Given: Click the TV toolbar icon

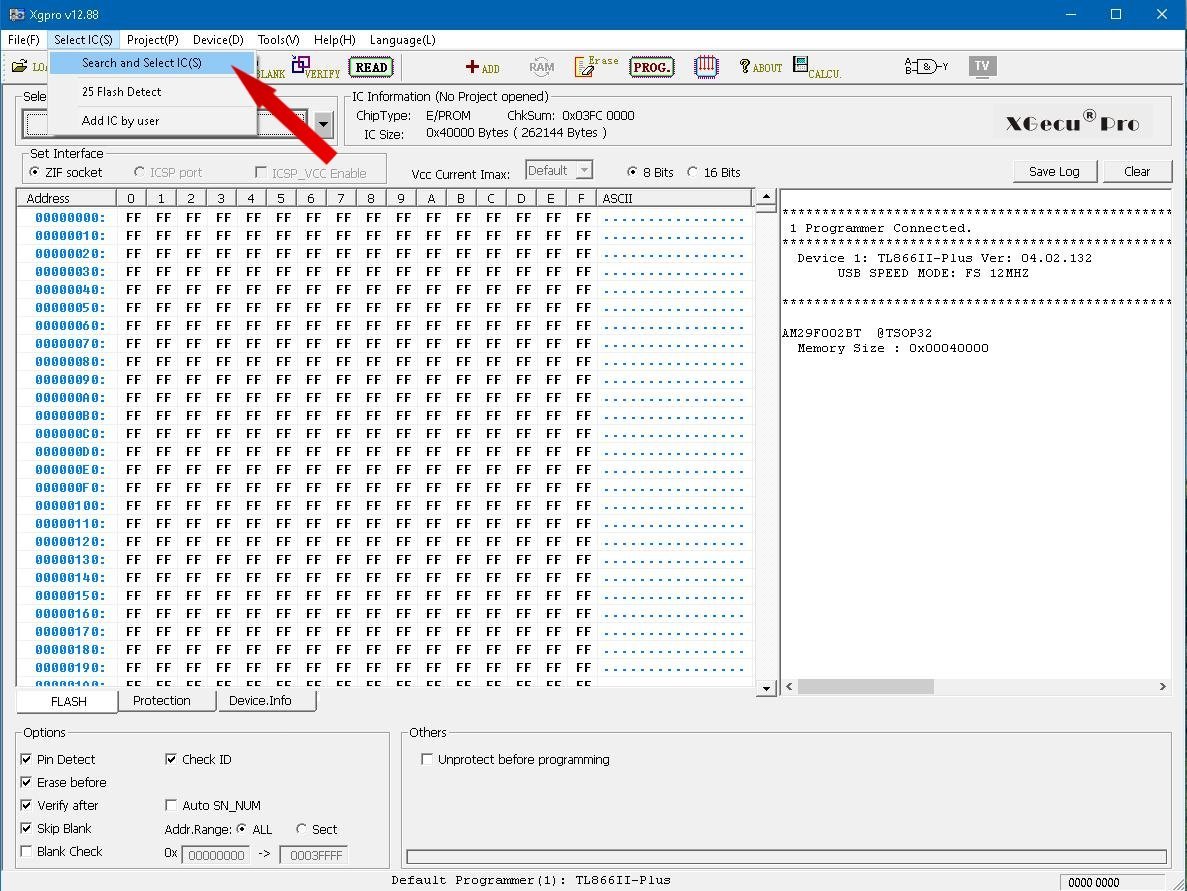Looking at the screenshot, I should coord(982,67).
